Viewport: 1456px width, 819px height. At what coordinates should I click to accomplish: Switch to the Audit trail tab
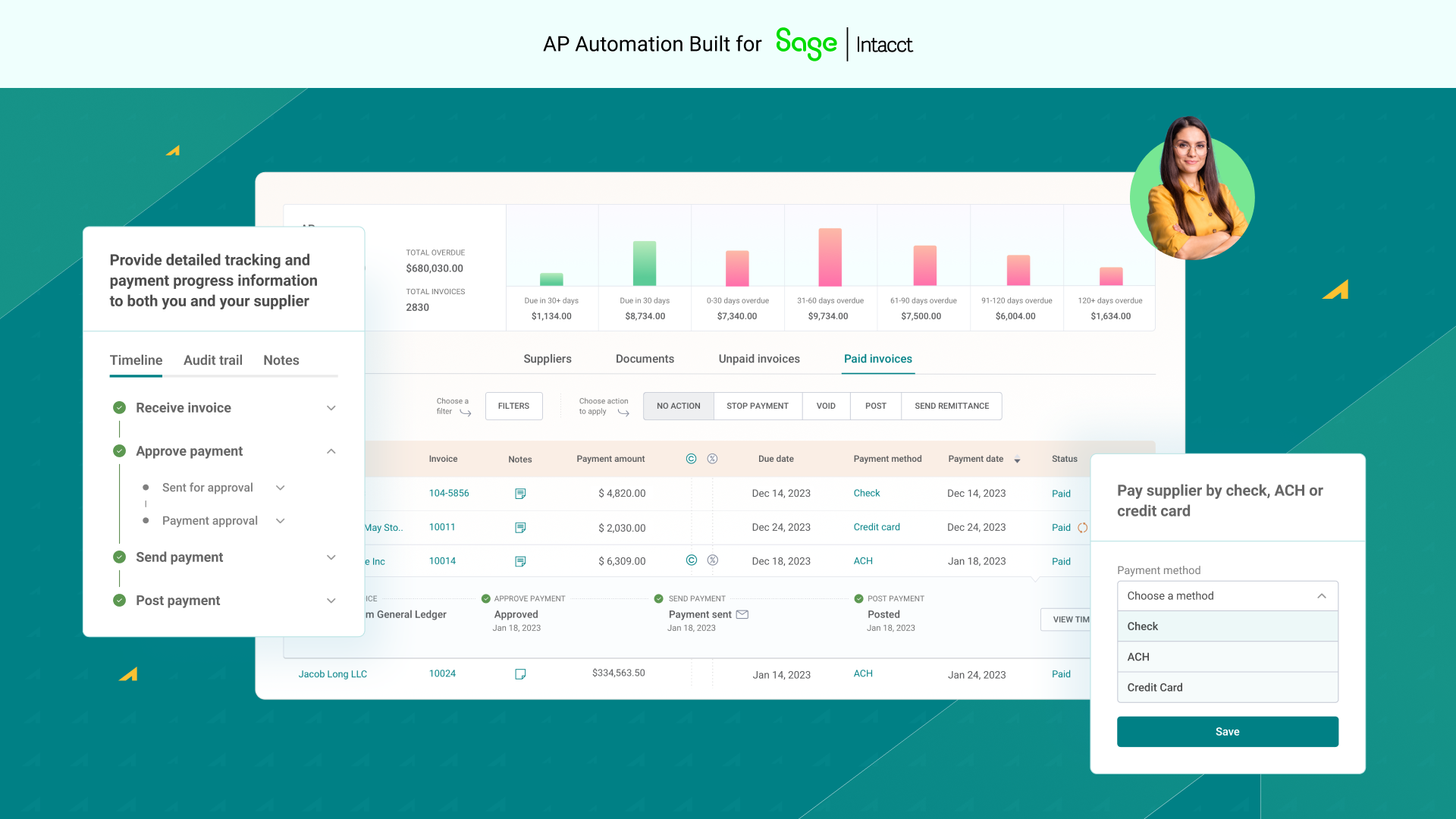point(213,360)
